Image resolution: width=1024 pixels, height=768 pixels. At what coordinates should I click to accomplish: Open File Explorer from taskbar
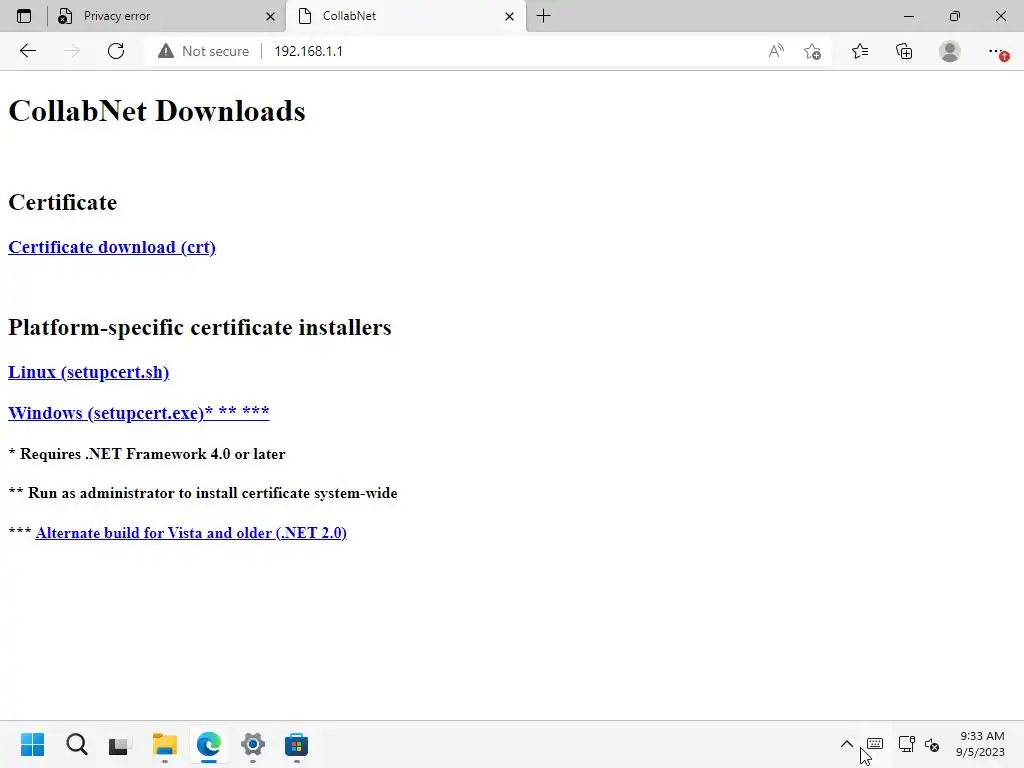[x=165, y=744]
